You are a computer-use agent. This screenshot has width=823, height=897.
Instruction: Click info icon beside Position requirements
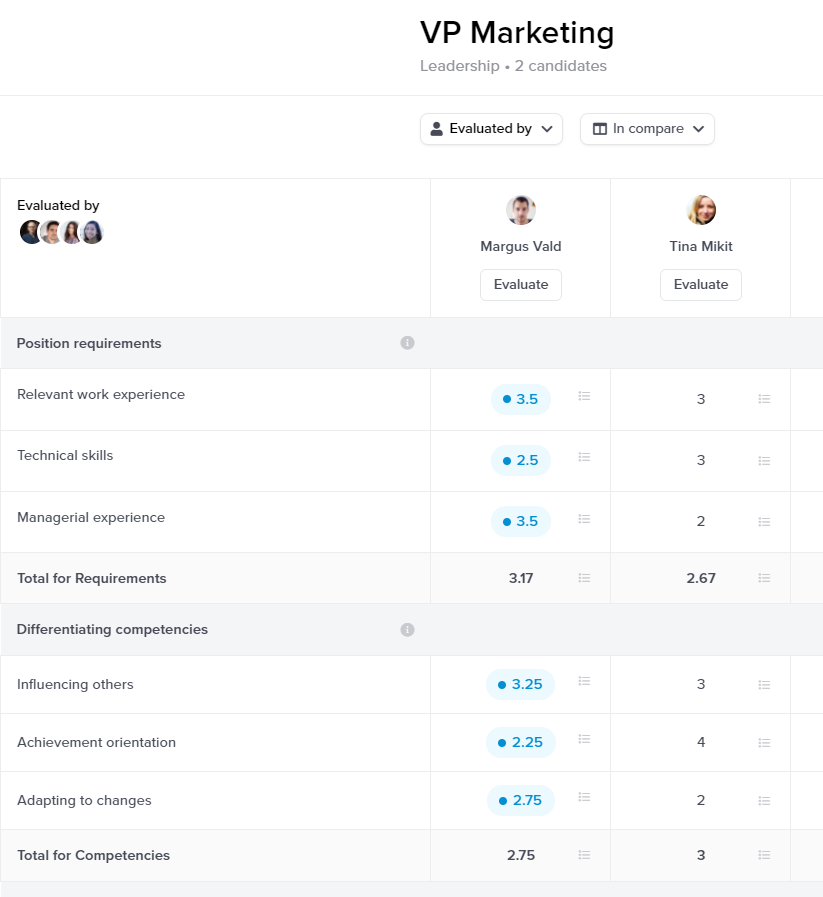407,343
